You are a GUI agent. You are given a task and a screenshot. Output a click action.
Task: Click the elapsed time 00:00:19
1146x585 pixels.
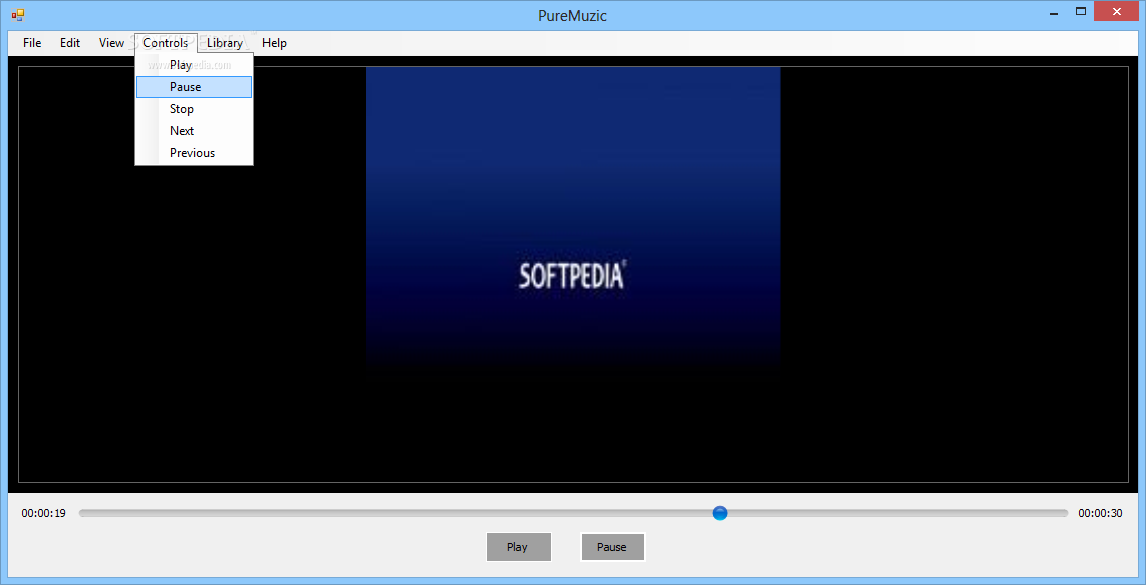click(44, 513)
